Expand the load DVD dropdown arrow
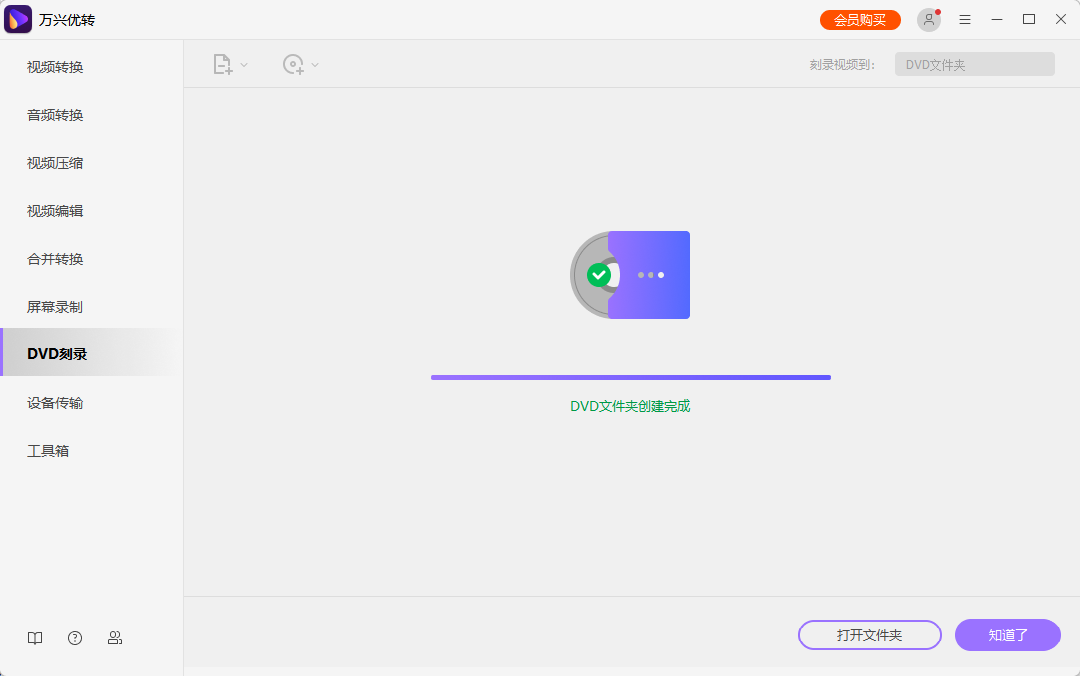 (313, 64)
